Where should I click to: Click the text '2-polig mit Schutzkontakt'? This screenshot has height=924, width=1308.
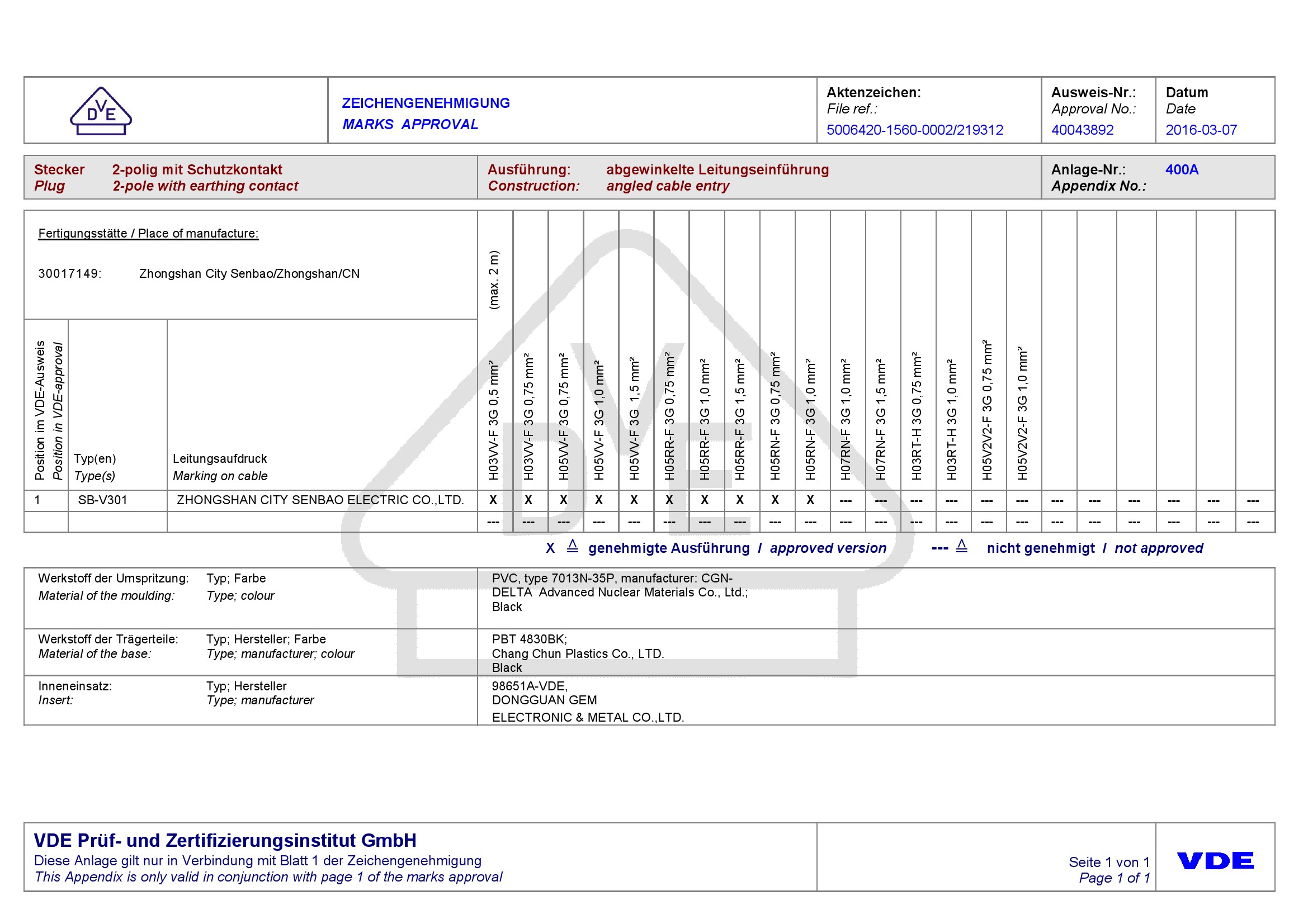(x=196, y=170)
